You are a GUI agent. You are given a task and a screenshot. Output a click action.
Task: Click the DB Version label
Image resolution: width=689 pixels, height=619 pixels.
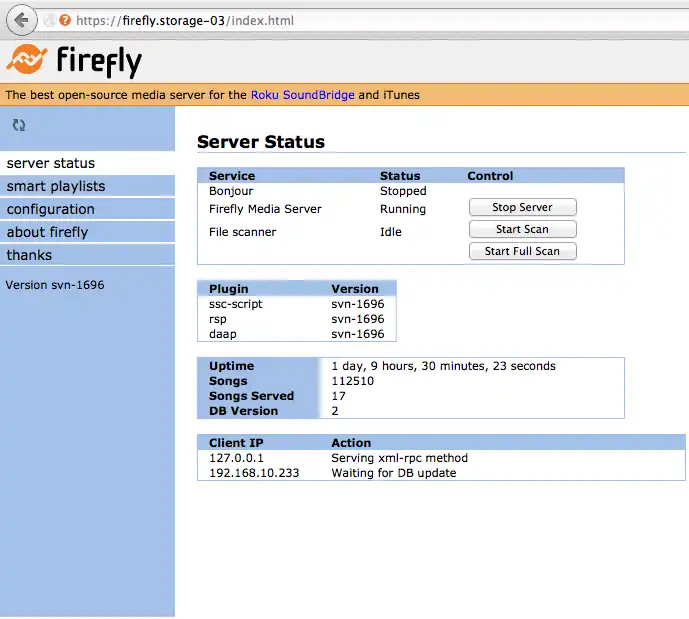click(x=243, y=411)
